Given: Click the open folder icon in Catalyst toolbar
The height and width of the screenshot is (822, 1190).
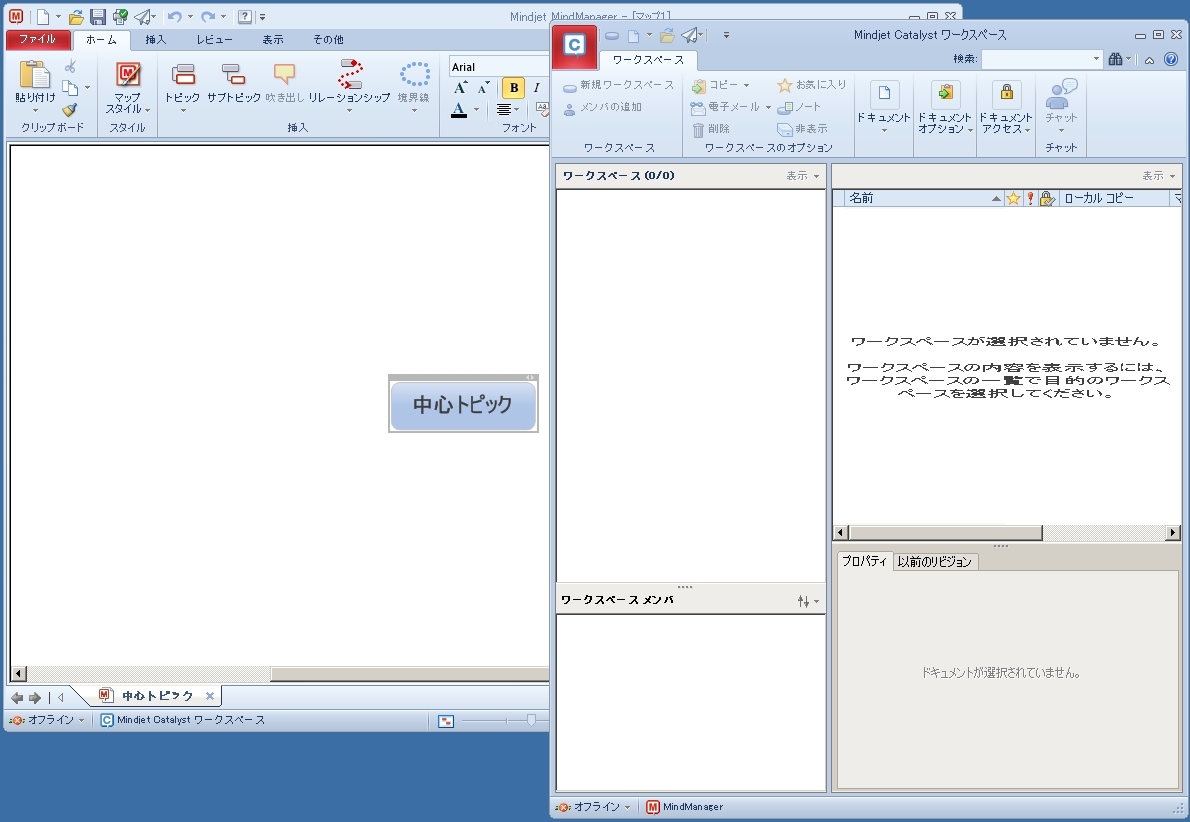Looking at the screenshot, I should [x=667, y=36].
